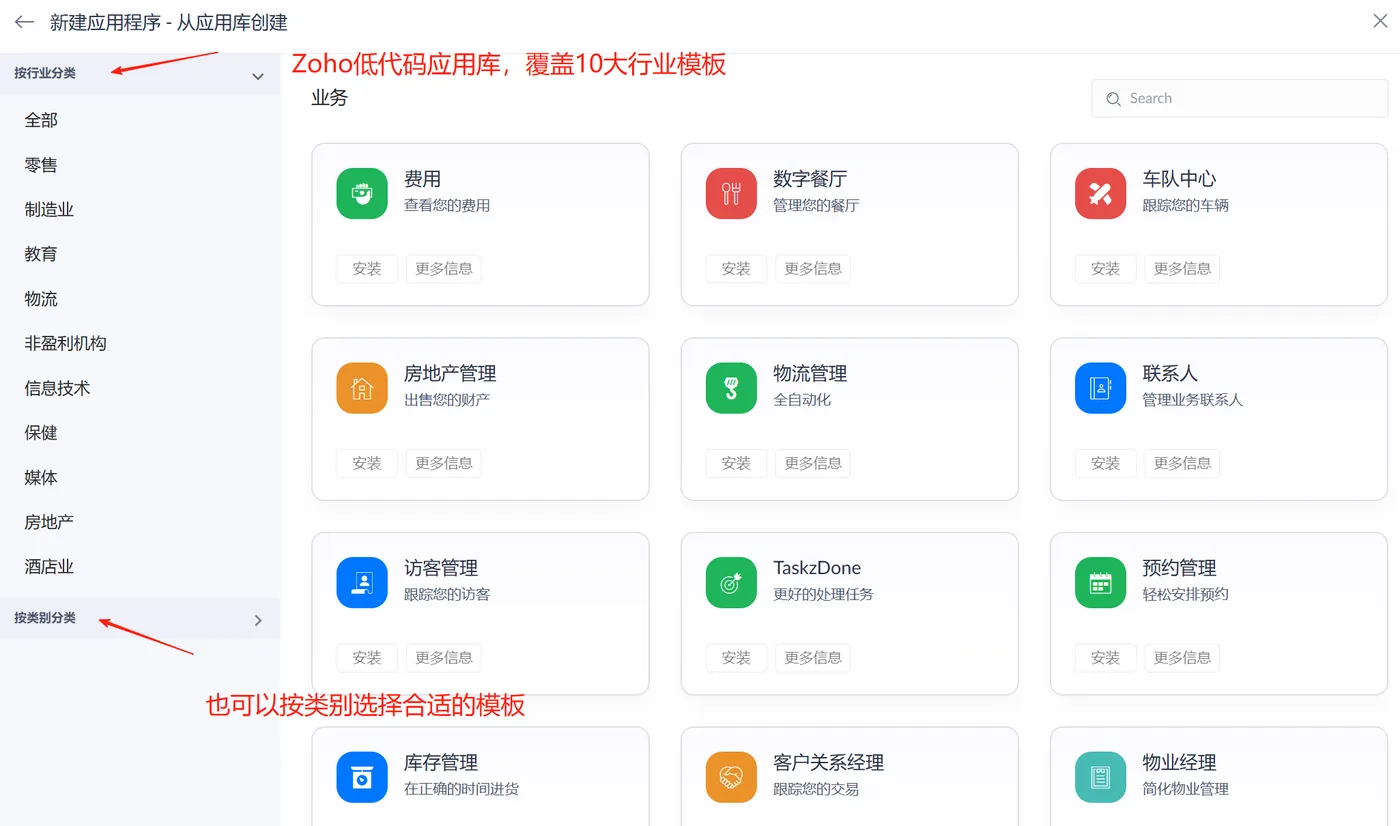The height and width of the screenshot is (826, 1400).
Task: Click the 费用 expense app icon
Action: pyautogui.click(x=361, y=193)
